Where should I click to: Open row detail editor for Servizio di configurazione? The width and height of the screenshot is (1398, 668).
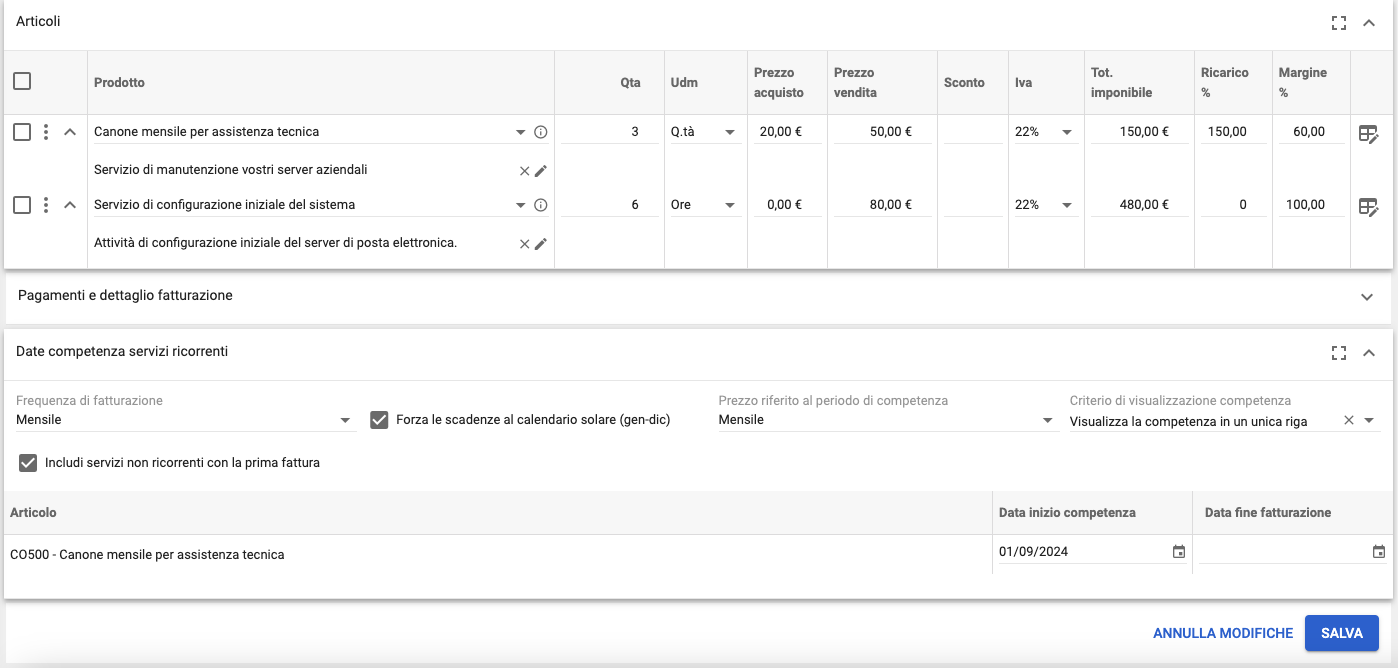pyautogui.click(x=1368, y=206)
